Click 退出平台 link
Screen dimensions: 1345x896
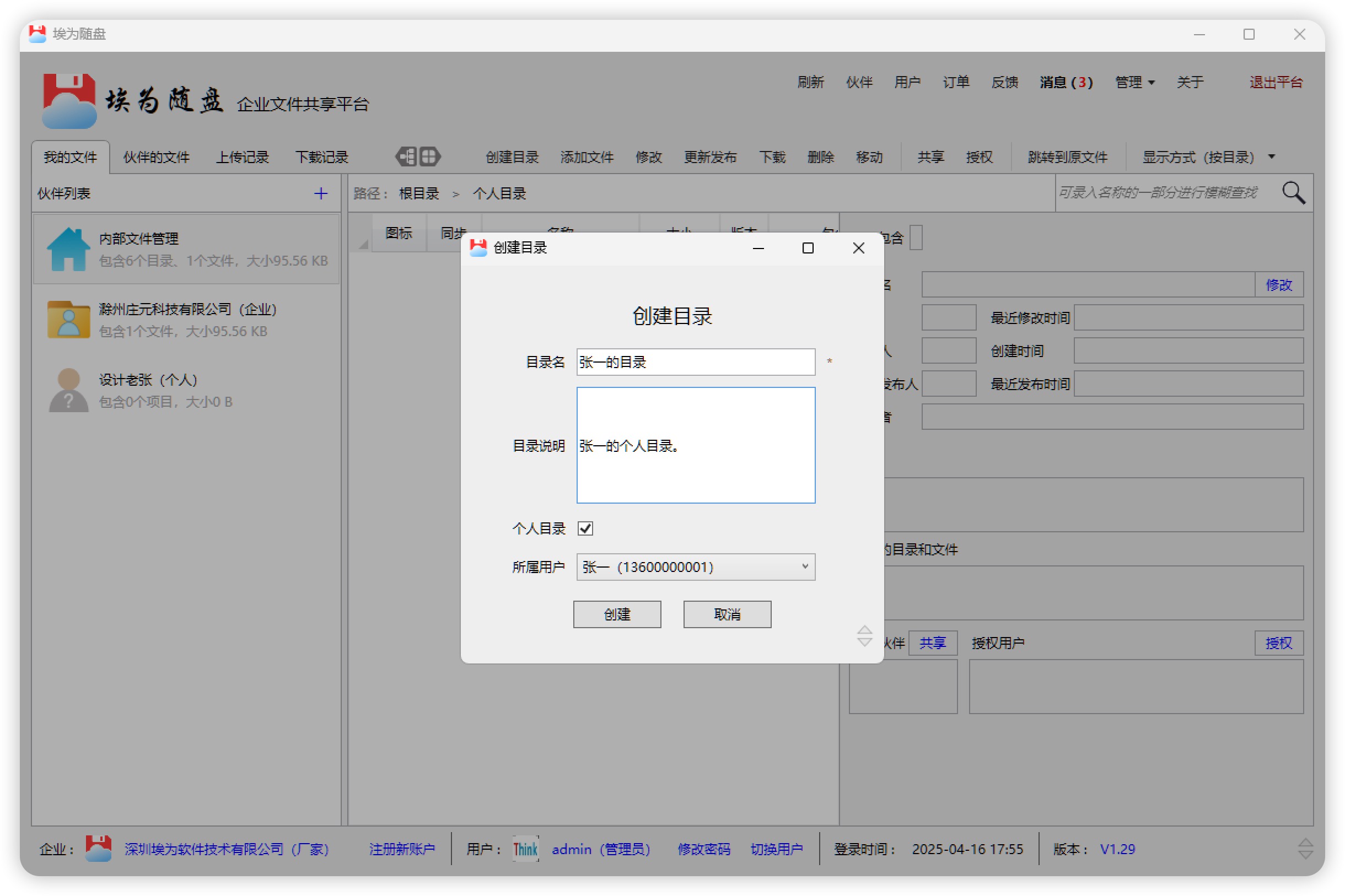pyautogui.click(x=1276, y=82)
